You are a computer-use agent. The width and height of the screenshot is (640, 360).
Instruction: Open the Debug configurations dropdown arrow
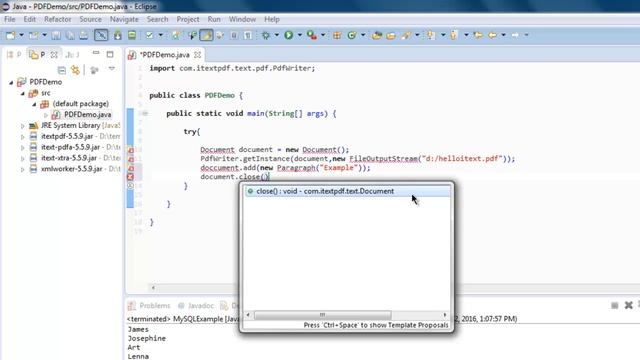click(276, 36)
